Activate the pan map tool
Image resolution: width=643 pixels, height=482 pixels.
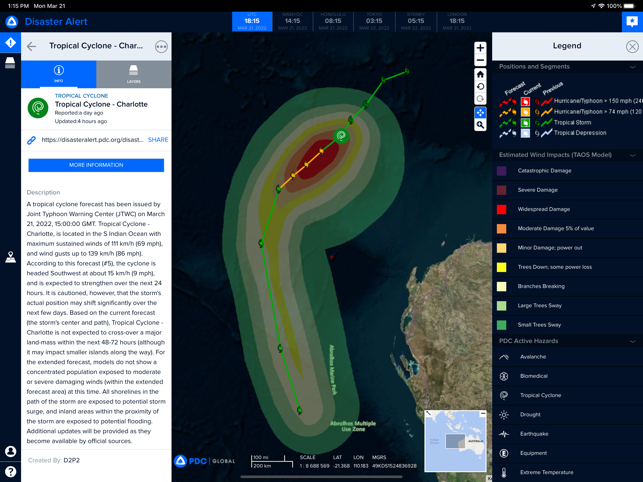point(480,112)
